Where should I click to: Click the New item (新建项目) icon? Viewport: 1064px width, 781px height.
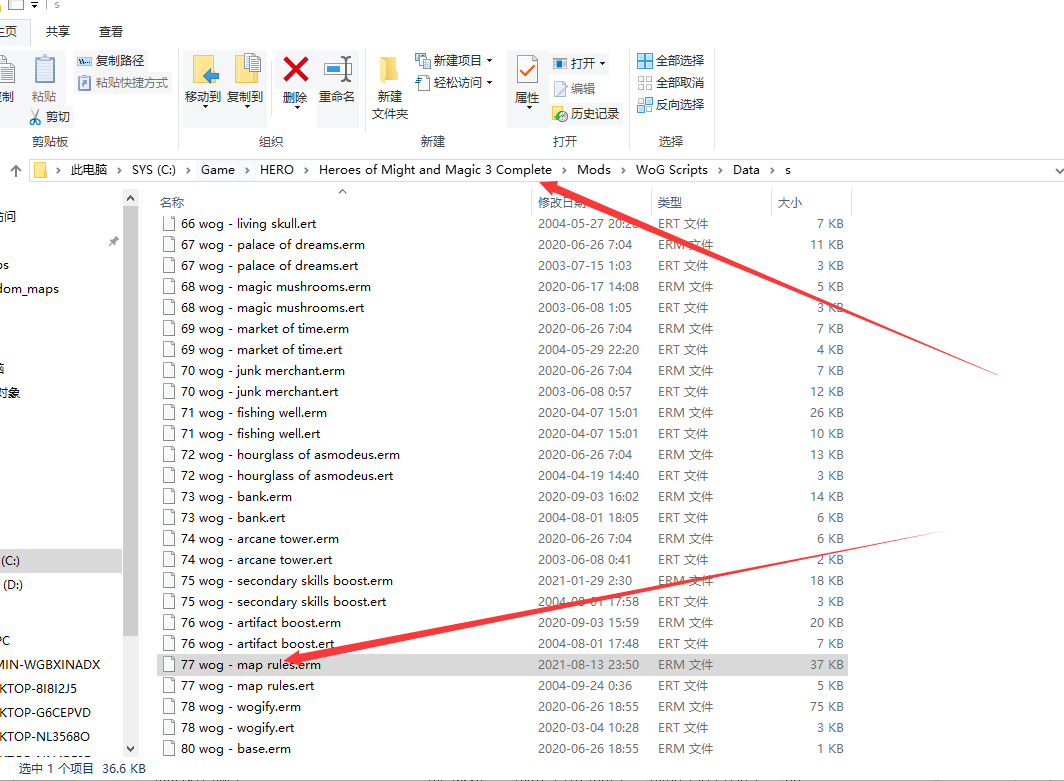tap(422, 61)
